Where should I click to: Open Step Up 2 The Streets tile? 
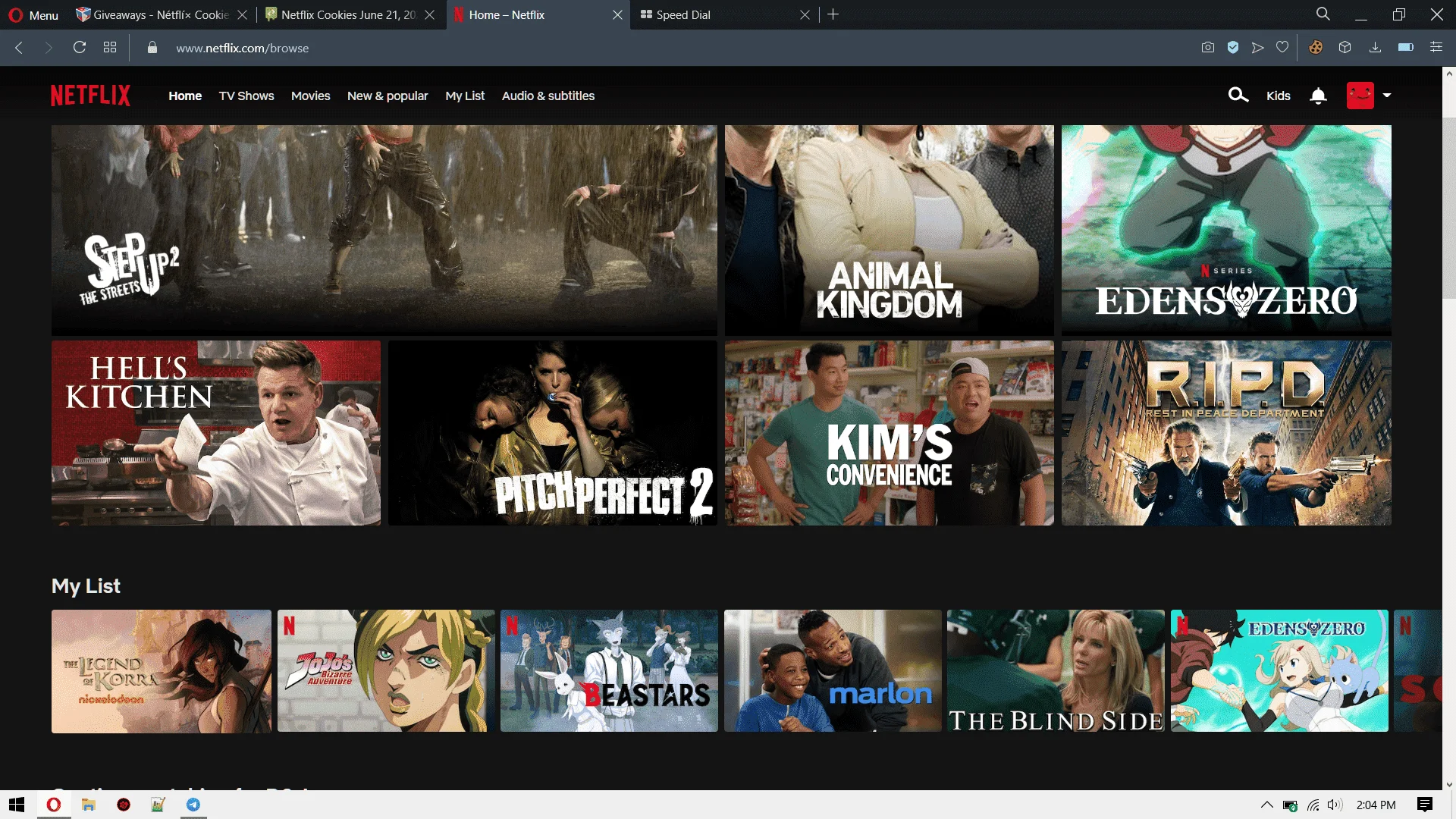(384, 230)
